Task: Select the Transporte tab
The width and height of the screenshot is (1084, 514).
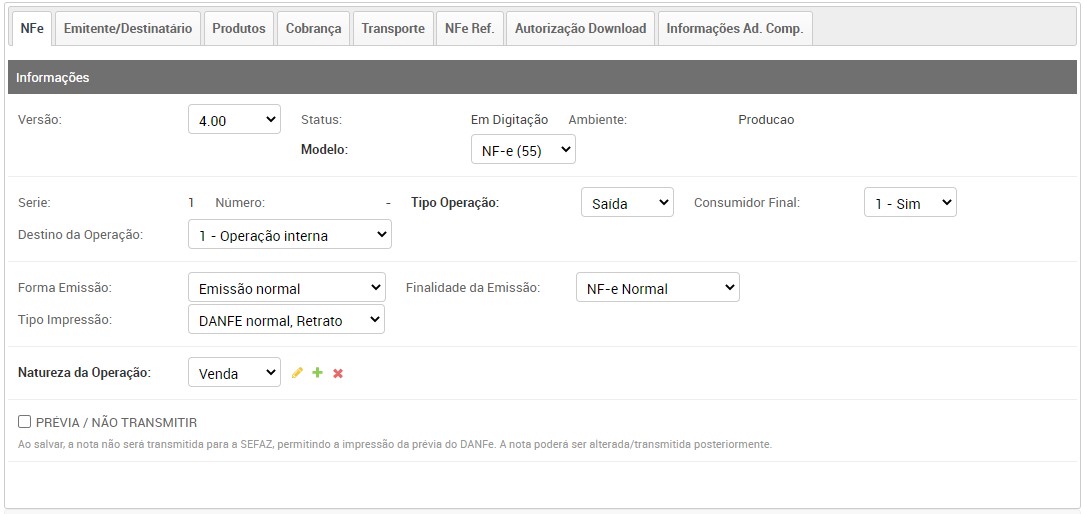Action: pos(393,29)
